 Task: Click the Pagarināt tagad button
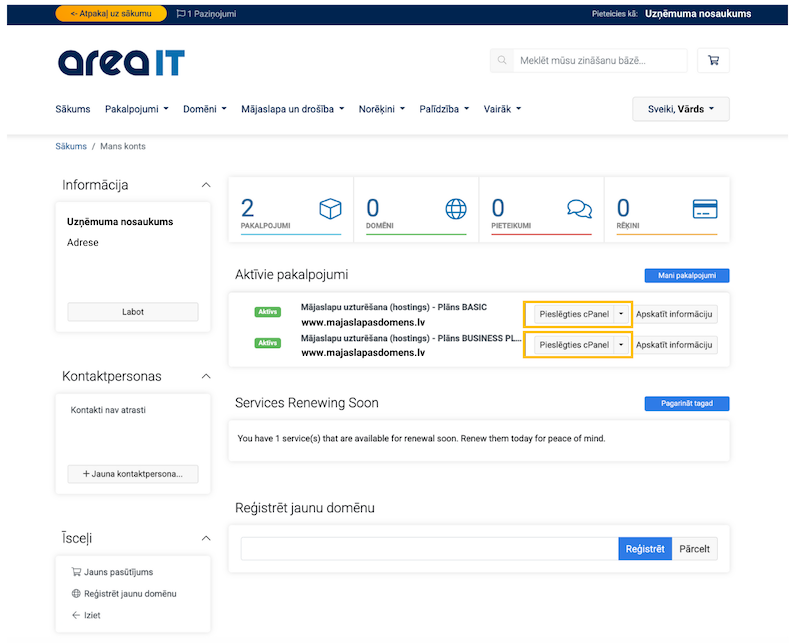tap(686, 404)
